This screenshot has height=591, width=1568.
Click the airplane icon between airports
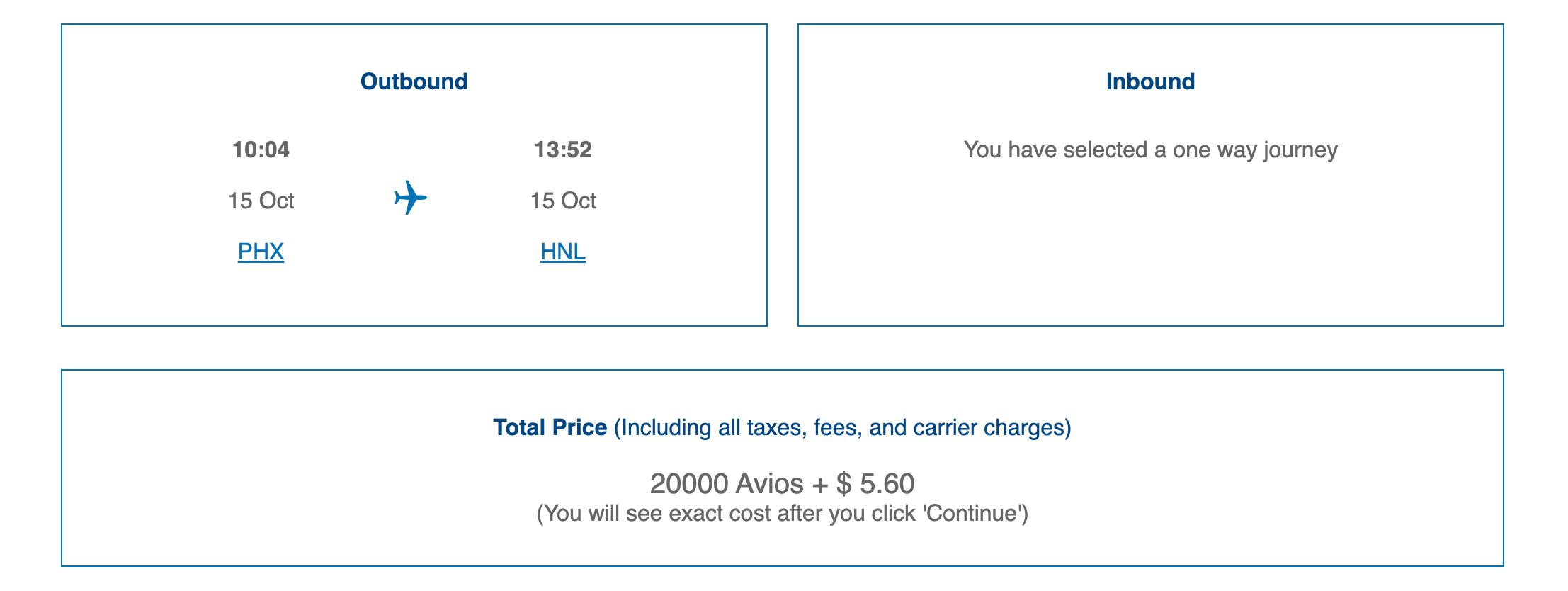pos(411,198)
